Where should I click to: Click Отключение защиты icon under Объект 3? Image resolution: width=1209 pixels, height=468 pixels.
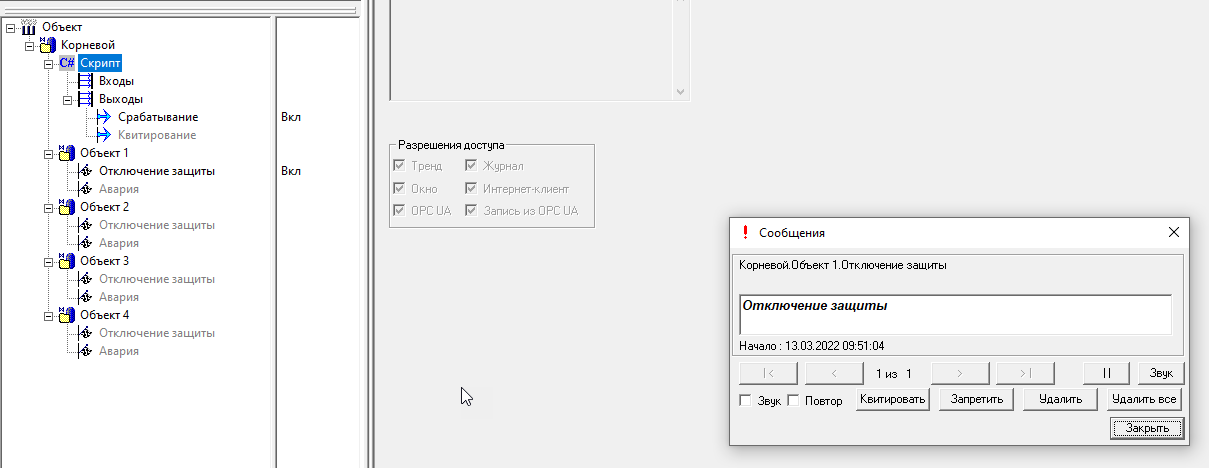[x=86, y=279]
